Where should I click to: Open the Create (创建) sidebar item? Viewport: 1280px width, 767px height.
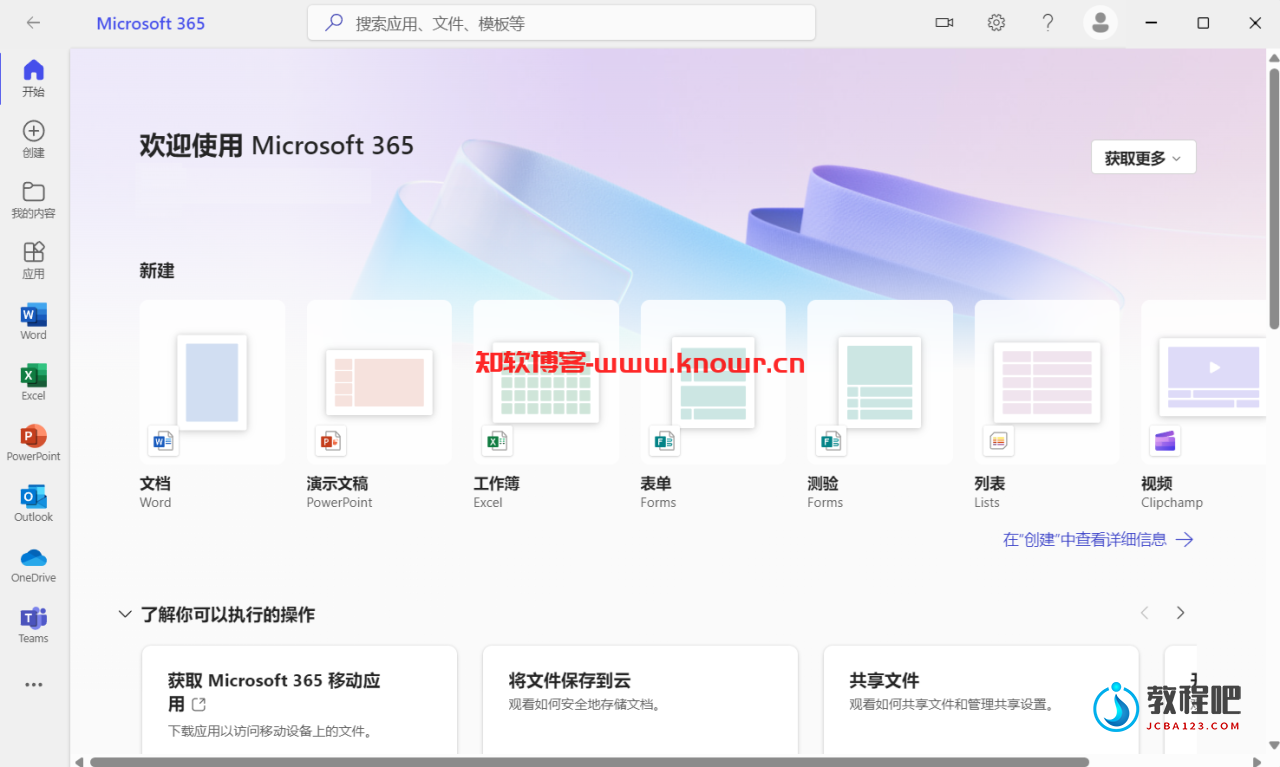pos(33,139)
